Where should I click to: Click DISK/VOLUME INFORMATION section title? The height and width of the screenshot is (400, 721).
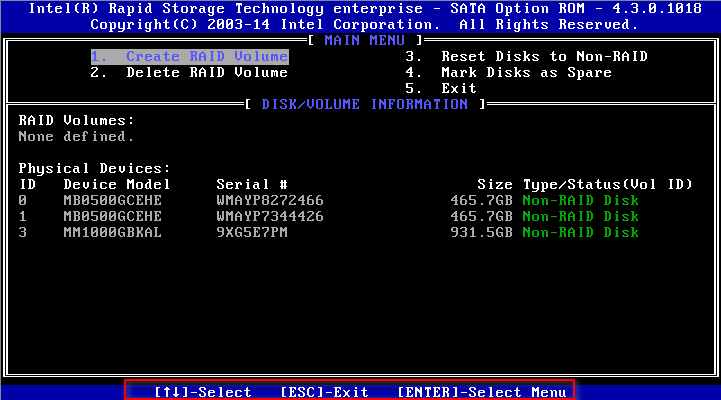(365, 104)
